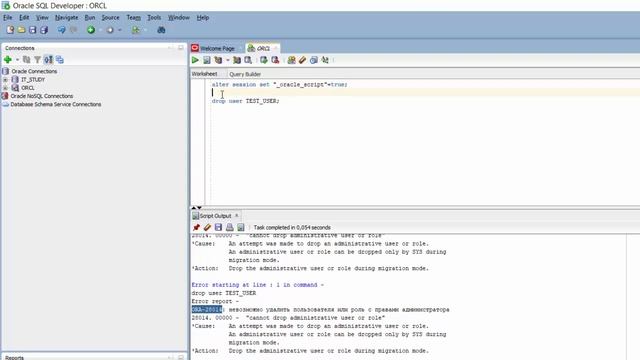Click the Script Output clear eraser icon
This screenshot has width=640, height=360.
tap(207, 227)
